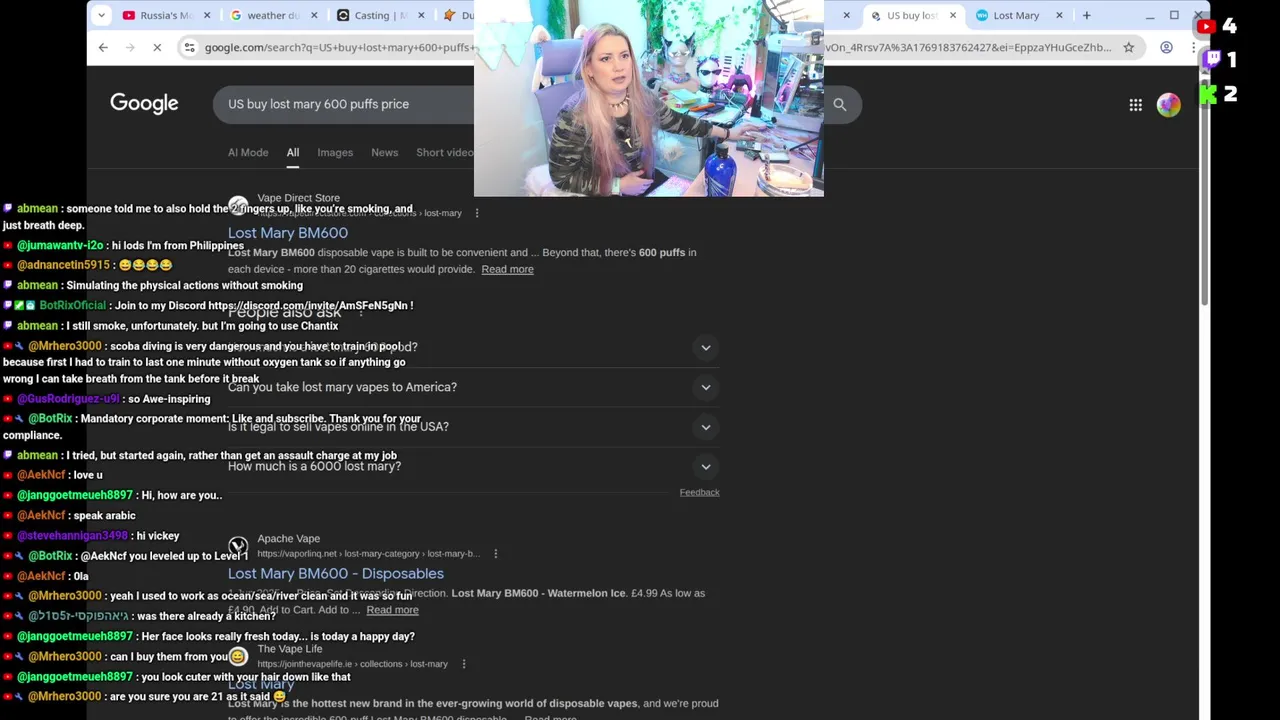Expand 'Can you take lost mary vapes to America?'
1280x720 pixels.
(706, 387)
